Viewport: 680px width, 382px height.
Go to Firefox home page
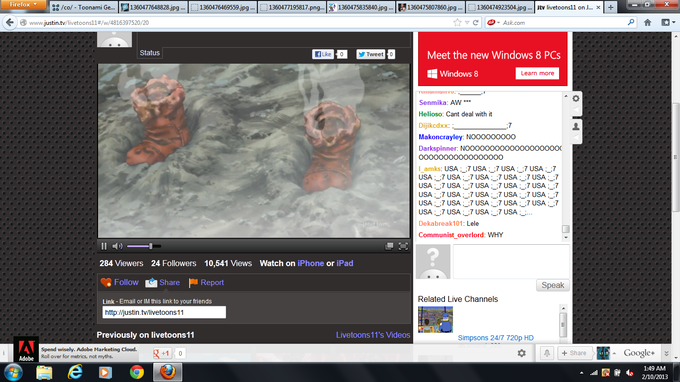point(647,23)
